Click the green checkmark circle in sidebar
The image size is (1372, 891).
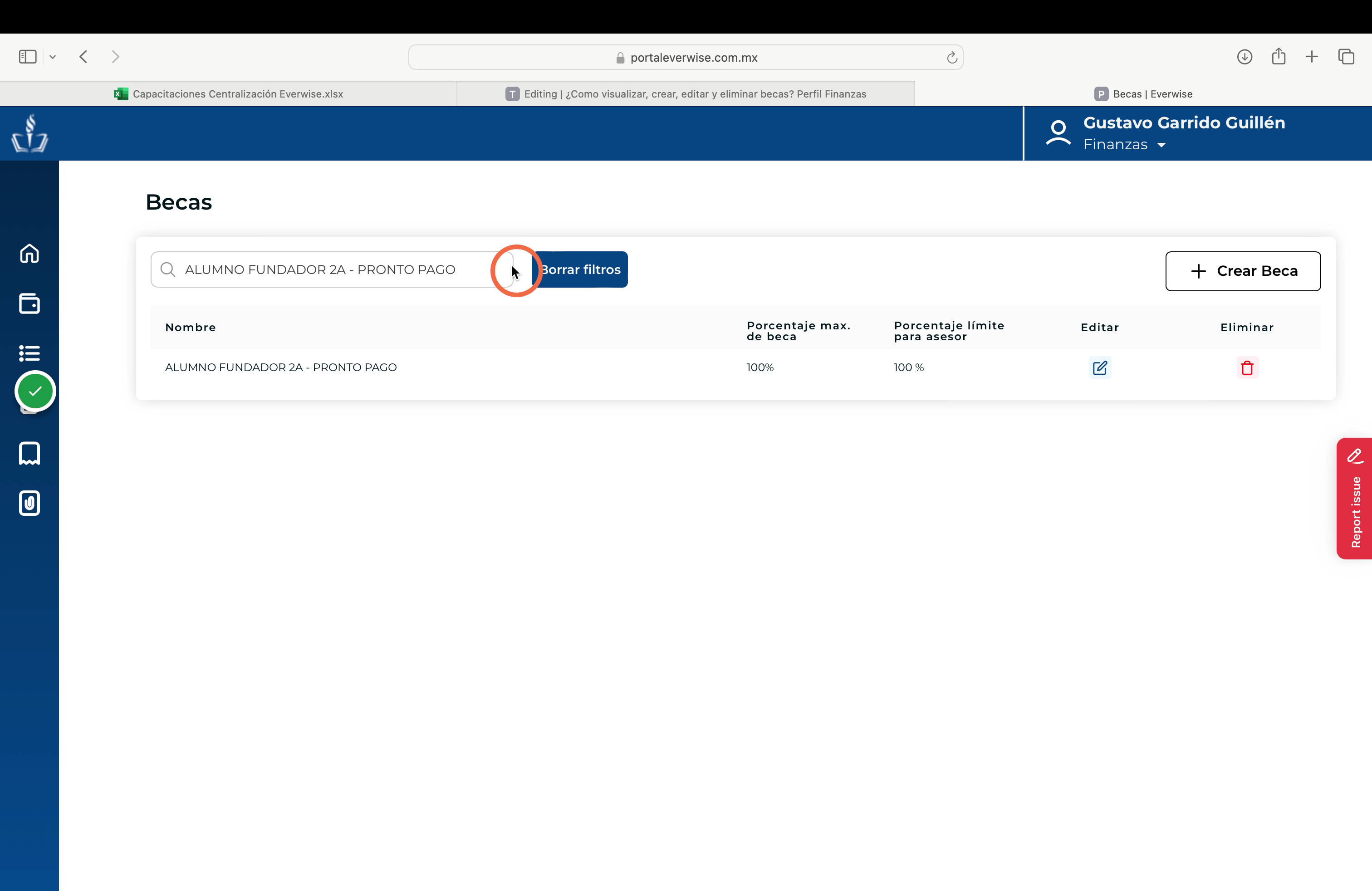click(x=35, y=392)
